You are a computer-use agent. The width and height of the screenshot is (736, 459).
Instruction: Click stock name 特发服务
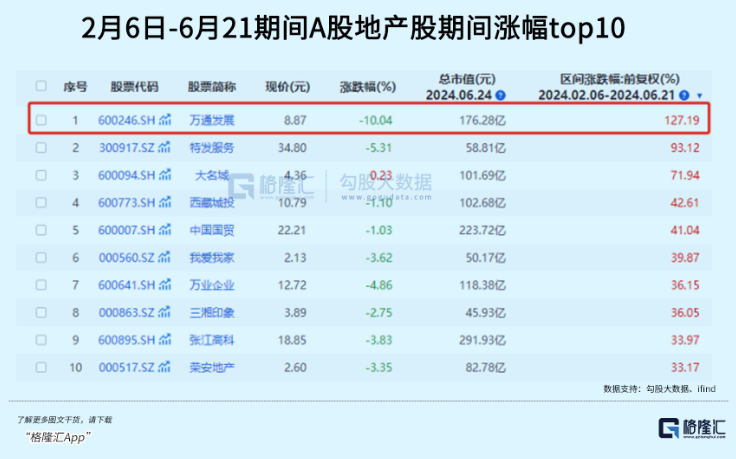tap(211, 148)
